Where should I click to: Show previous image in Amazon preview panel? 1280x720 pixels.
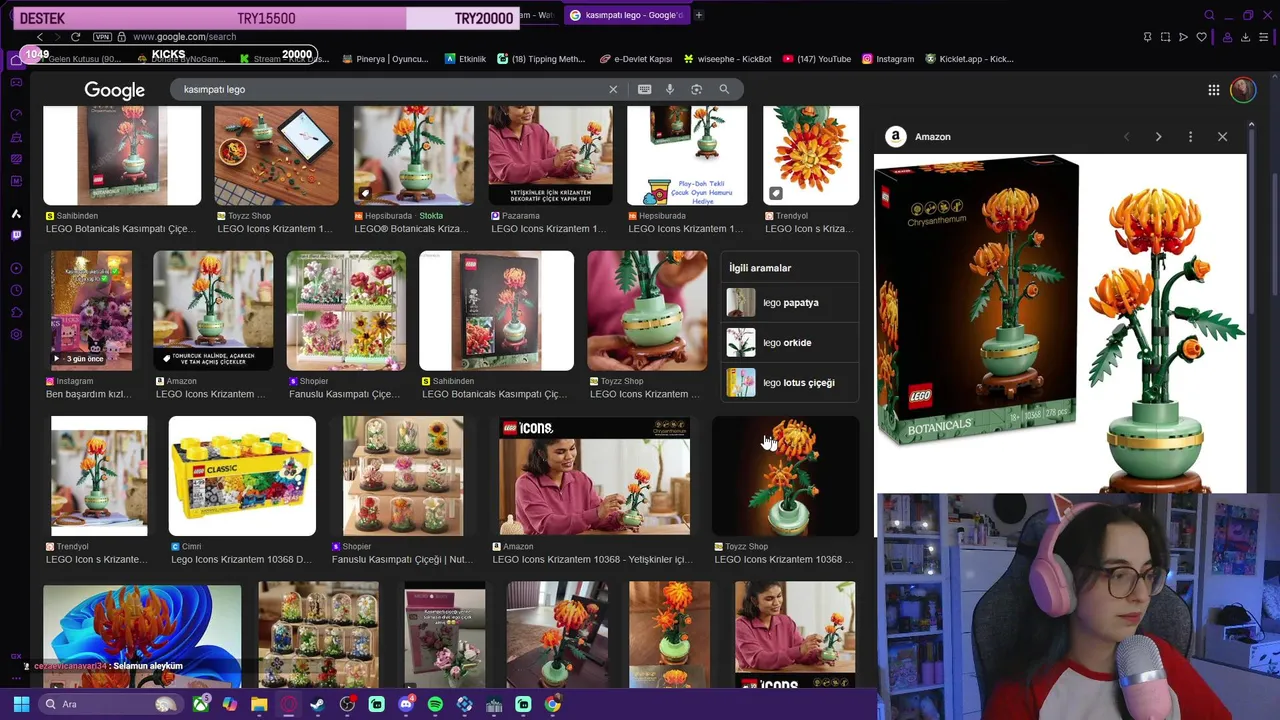(x=1126, y=137)
